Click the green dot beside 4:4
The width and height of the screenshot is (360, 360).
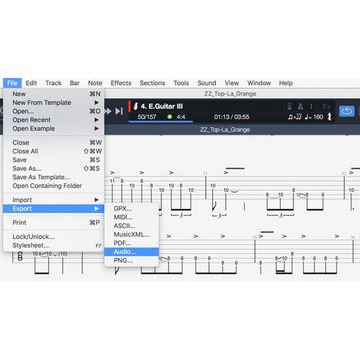point(170,117)
